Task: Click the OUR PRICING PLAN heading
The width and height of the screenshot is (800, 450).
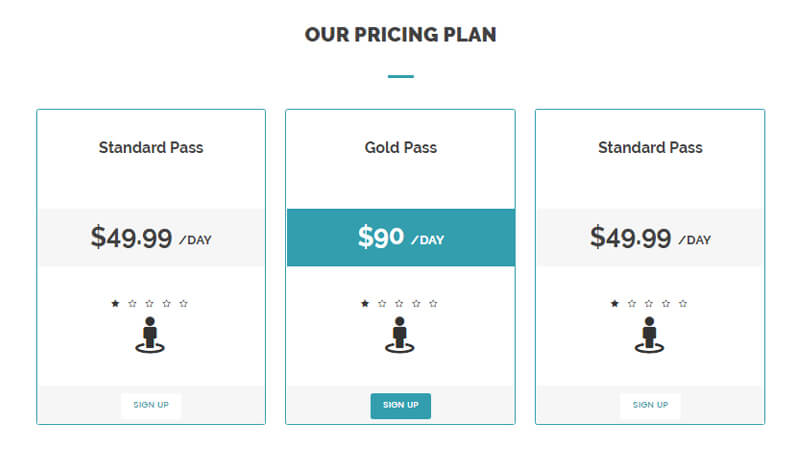Action: click(401, 35)
